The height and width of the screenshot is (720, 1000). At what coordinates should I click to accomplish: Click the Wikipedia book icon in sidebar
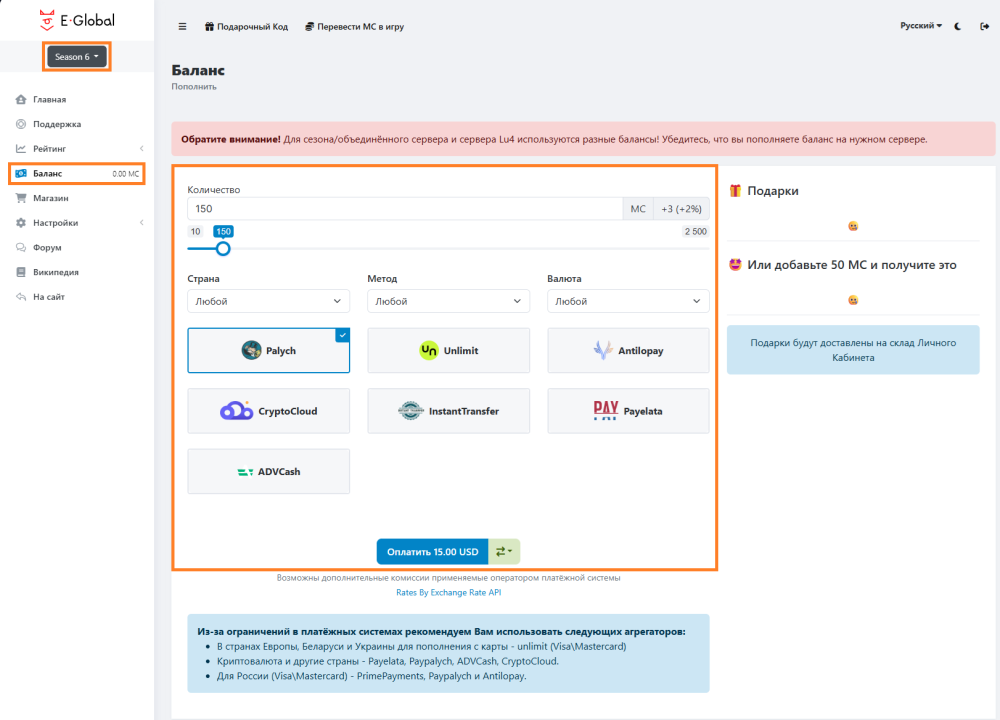21,272
